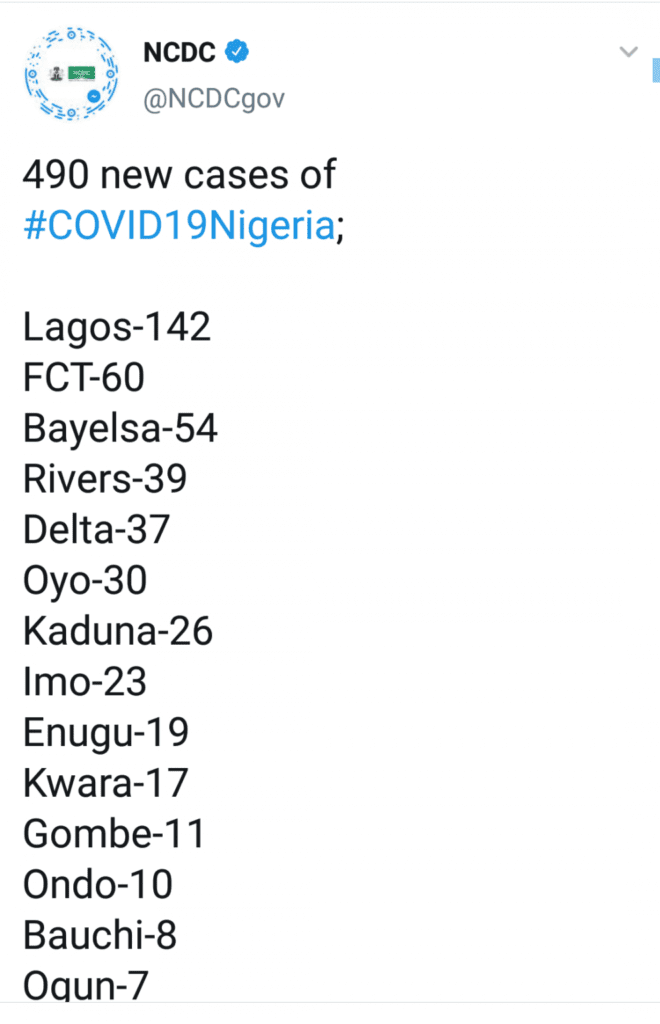Screen dimensions: 660x1024
Task: Click the '490 new cases of' headline text
Action: click(179, 174)
